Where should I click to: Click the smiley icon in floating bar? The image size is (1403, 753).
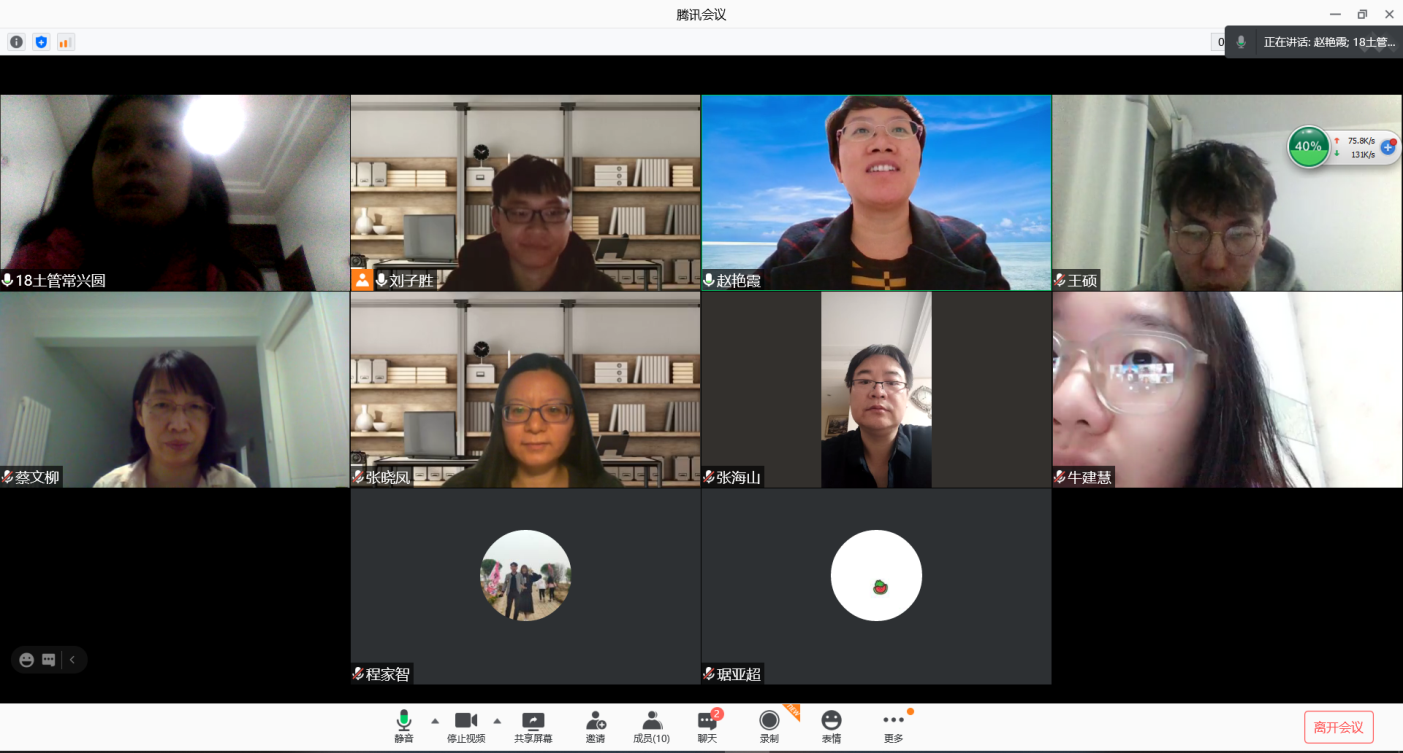point(27,660)
